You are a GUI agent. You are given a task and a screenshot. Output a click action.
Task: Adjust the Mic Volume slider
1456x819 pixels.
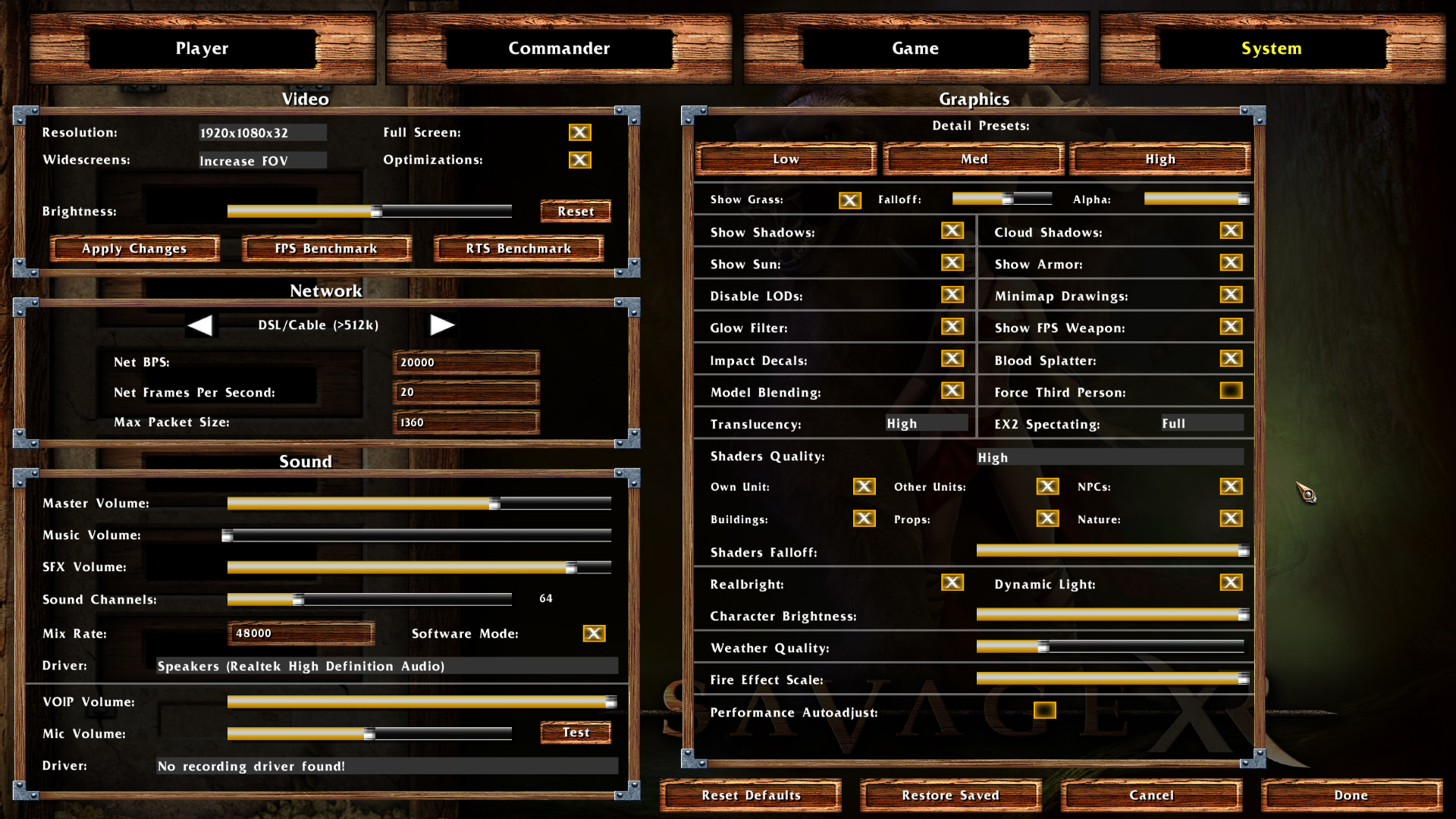(369, 734)
